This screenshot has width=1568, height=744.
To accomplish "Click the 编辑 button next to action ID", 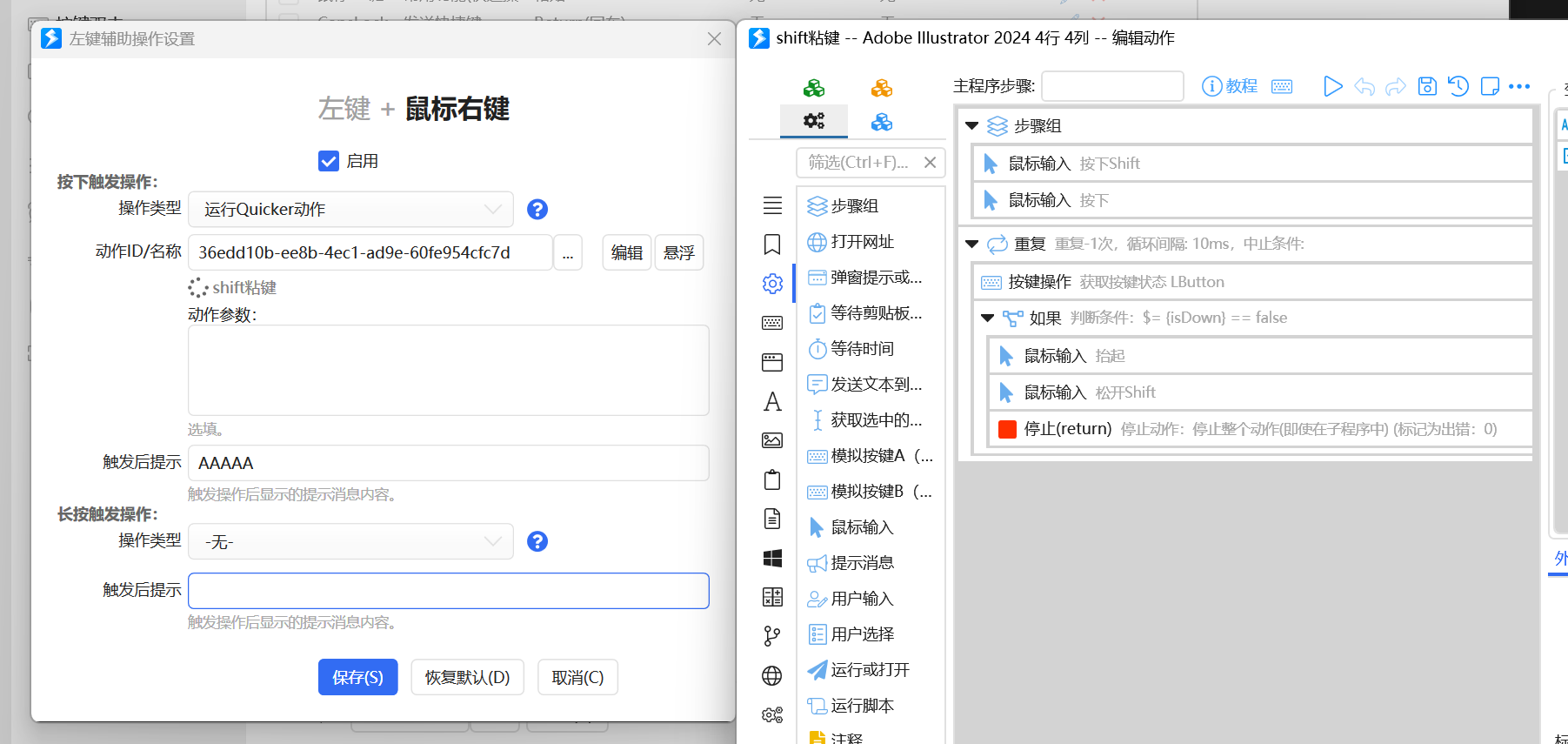I will click(626, 252).
